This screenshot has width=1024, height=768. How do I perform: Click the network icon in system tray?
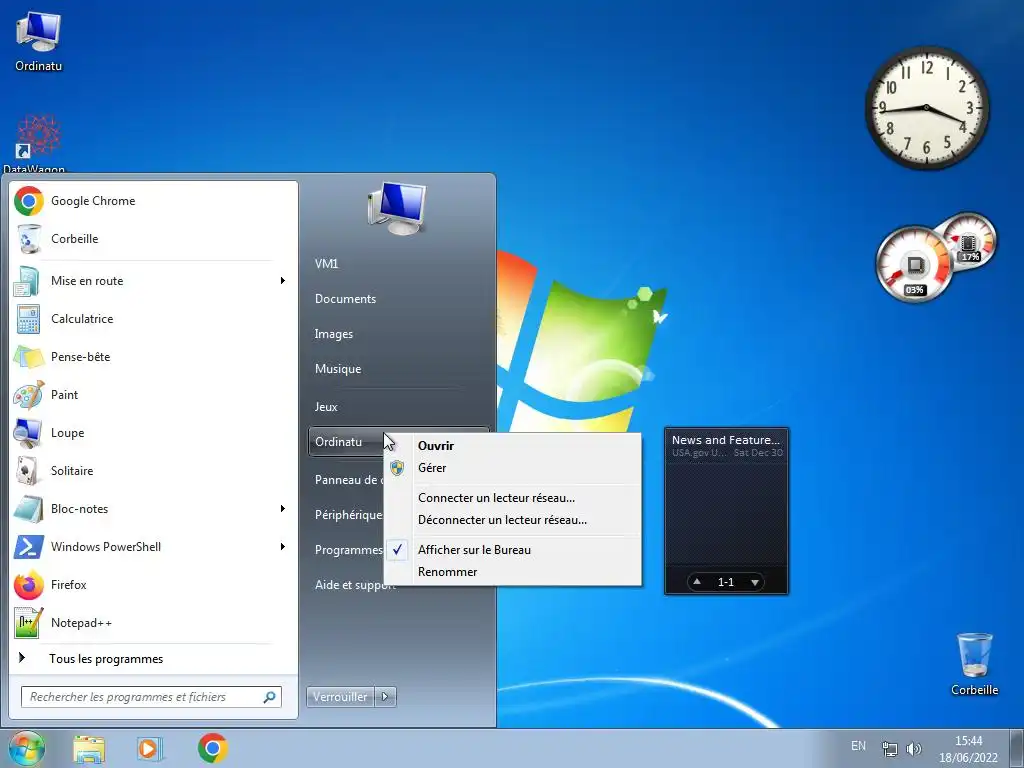click(x=889, y=748)
